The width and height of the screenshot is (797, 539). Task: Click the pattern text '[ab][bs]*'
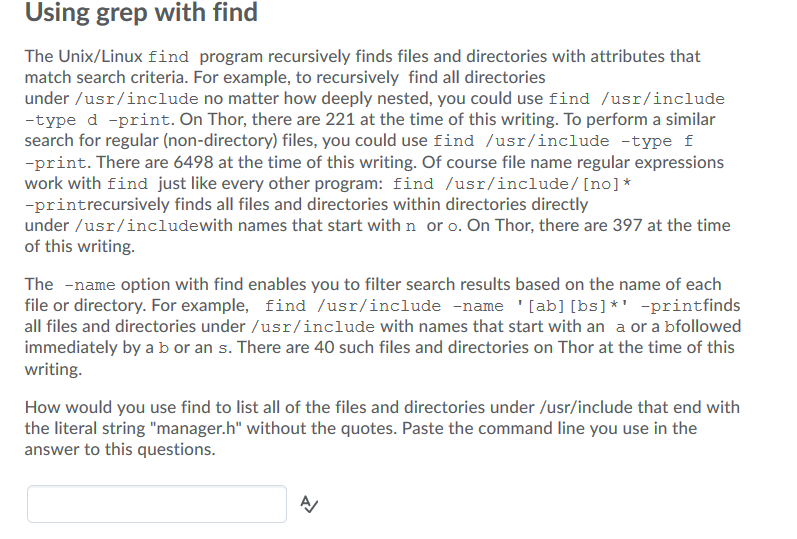pyautogui.click(x=572, y=306)
